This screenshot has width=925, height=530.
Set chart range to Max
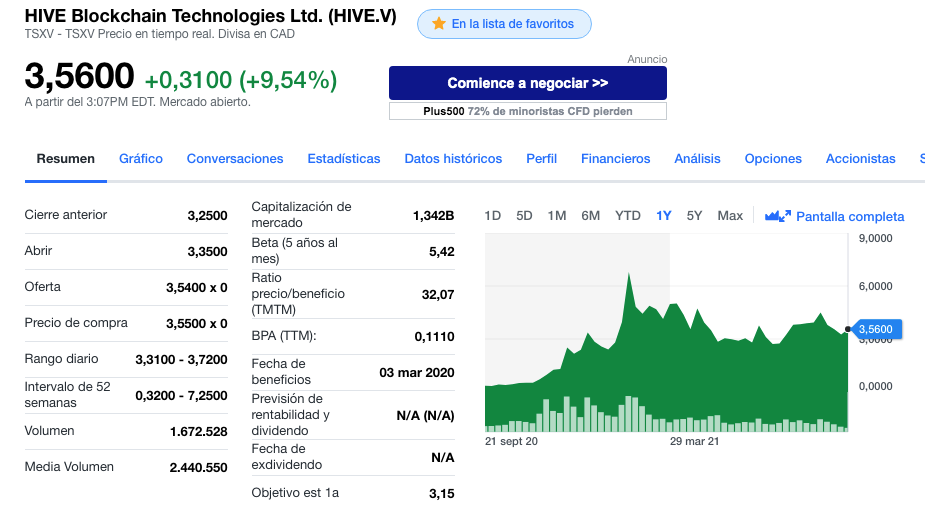click(730, 216)
